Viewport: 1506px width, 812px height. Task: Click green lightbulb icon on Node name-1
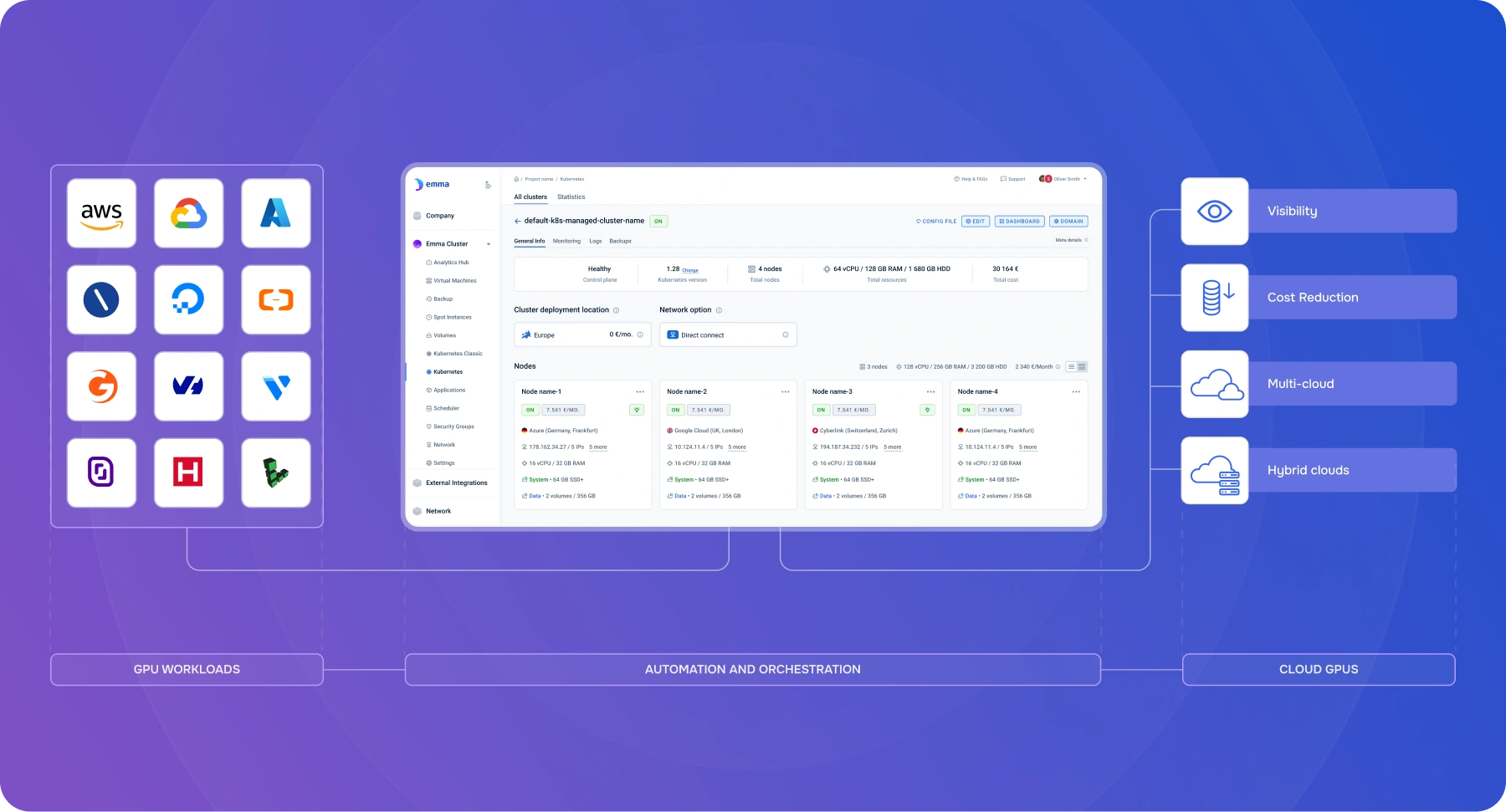tap(637, 410)
